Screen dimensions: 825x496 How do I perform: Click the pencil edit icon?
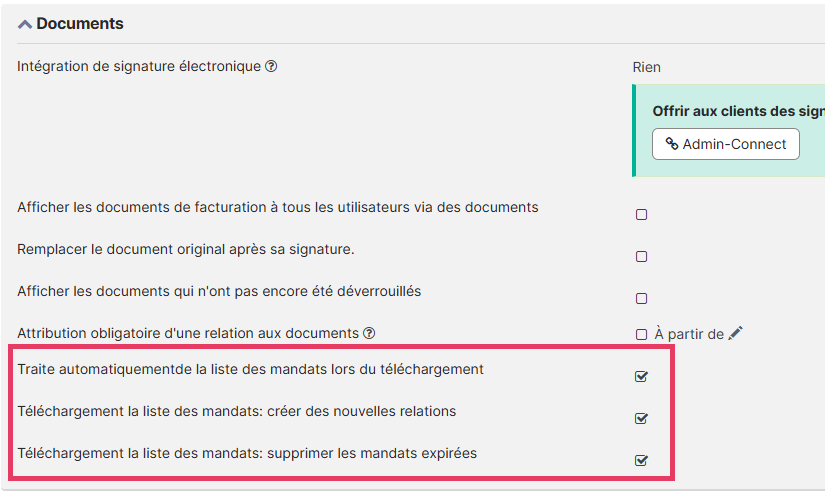point(736,334)
